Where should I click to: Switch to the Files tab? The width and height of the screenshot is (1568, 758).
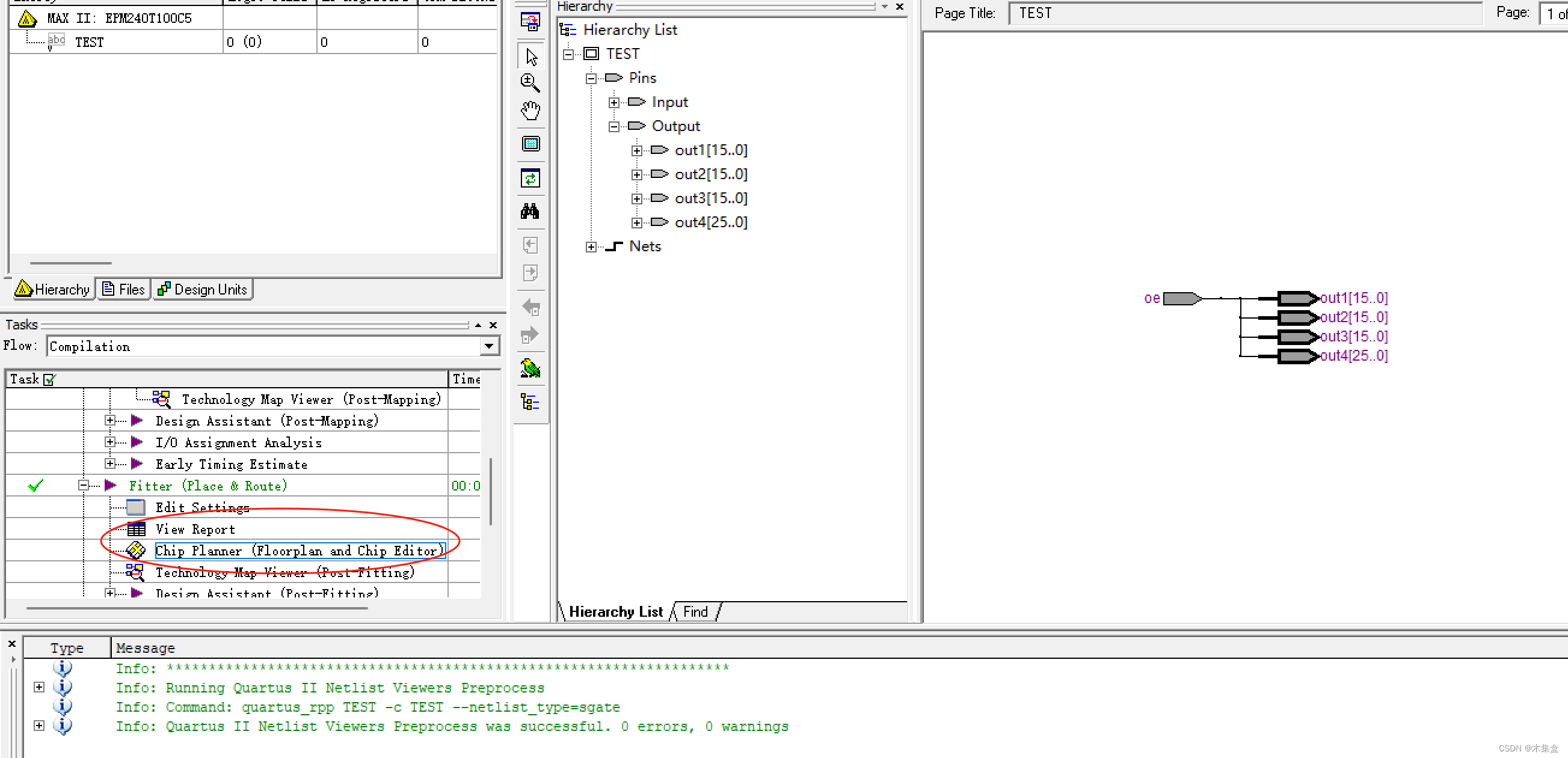pos(123,290)
